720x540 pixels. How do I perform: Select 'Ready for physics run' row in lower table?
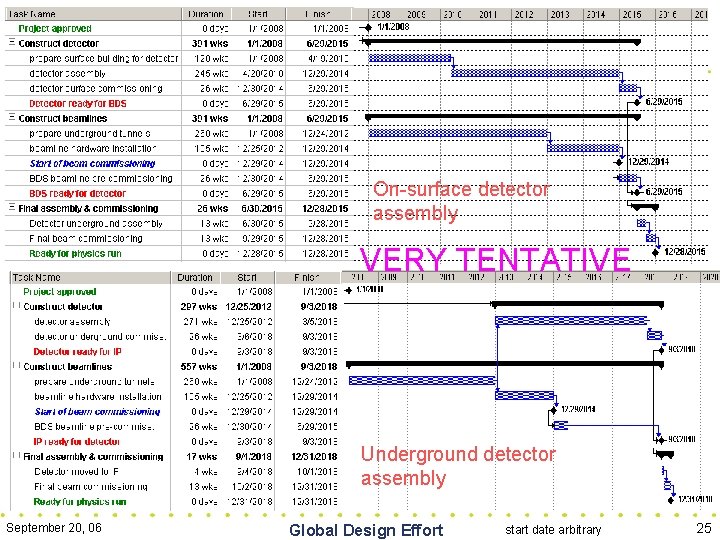point(174,501)
